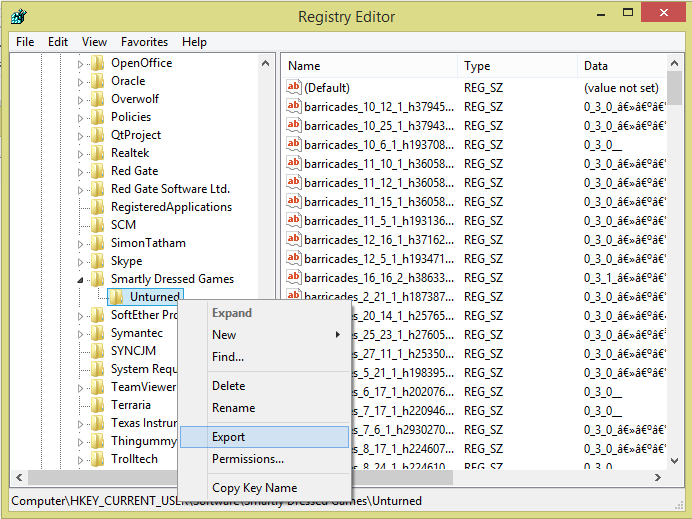Click the Overwolf folder icon

point(98,99)
